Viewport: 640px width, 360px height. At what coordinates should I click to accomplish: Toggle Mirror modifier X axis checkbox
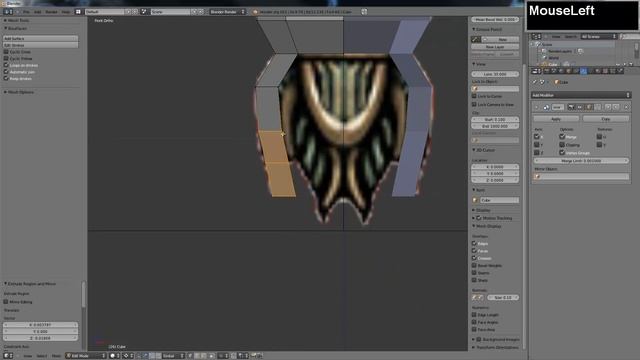[537, 137]
